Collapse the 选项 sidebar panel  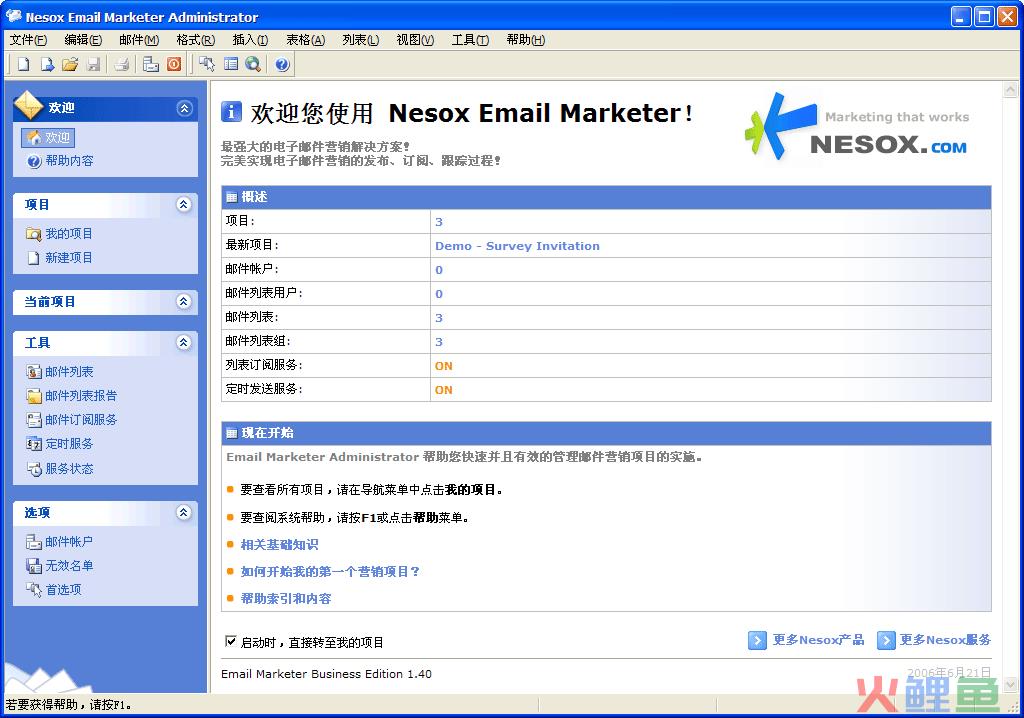(x=184, y=512)
